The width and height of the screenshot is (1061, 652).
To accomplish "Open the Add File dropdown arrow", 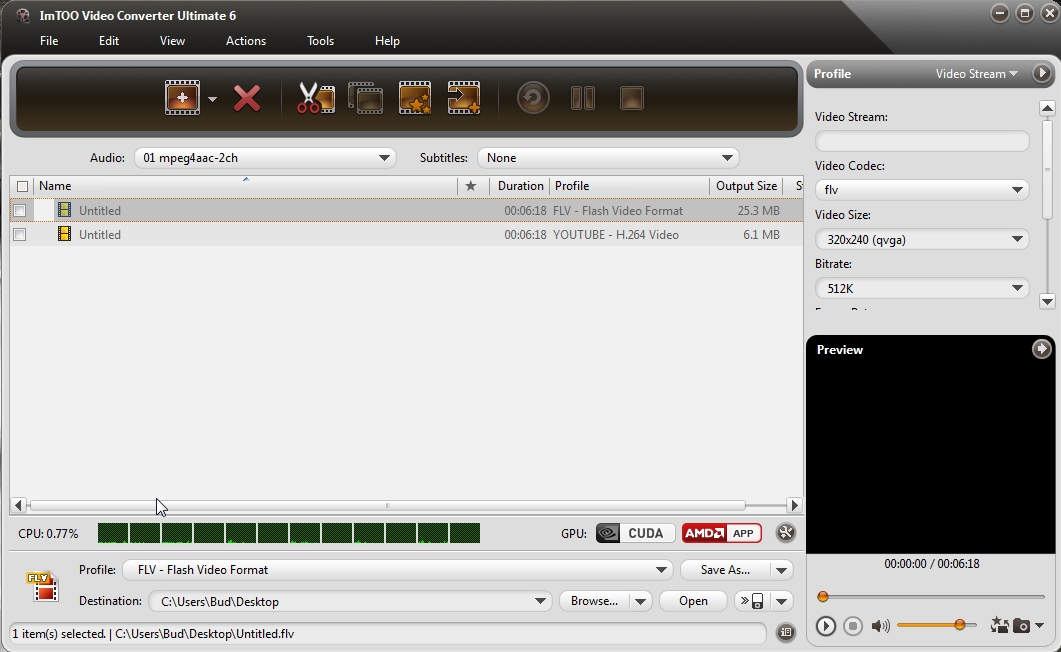I will pos(212,99).
